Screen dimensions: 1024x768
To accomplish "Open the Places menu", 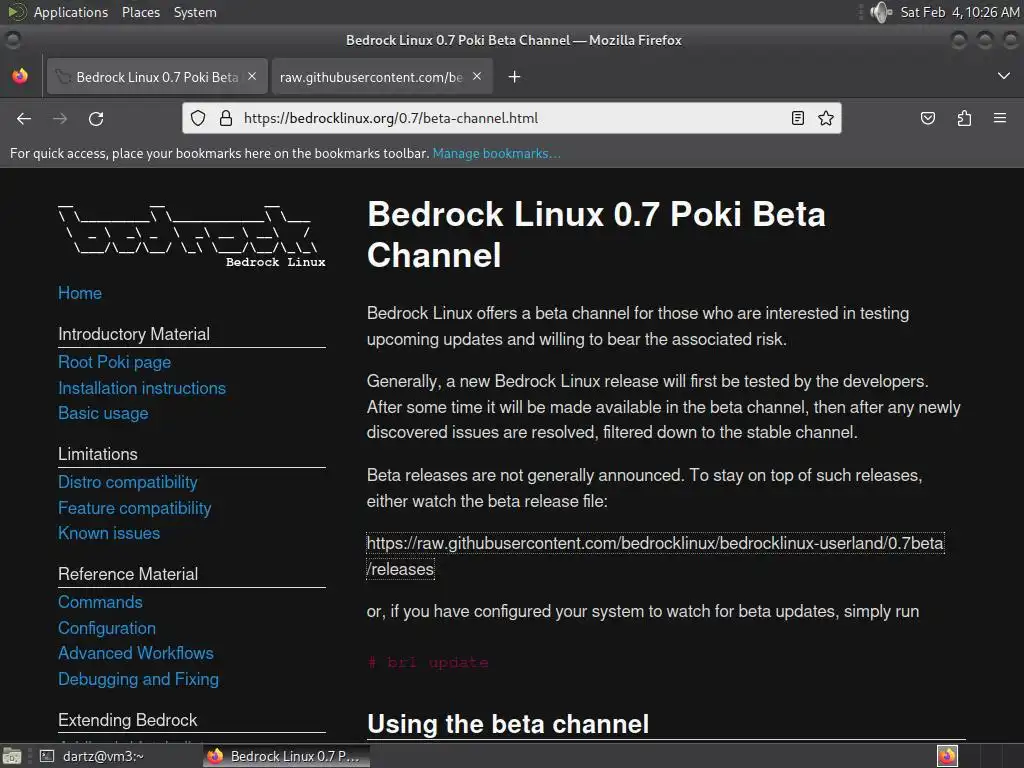I will [x=140, y=12].
